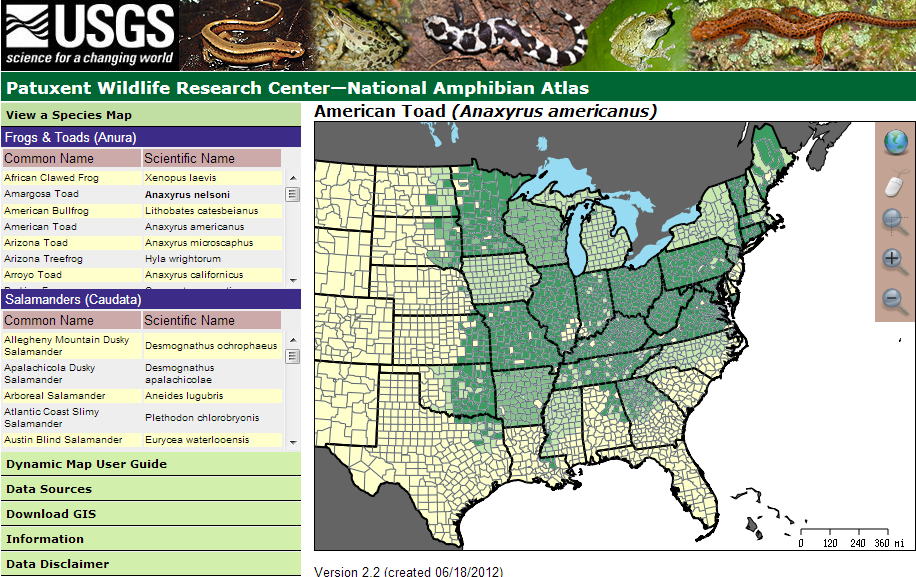
Task: Click scientific name Desmognathus ochrophaeus
Action: pyautogui.click(x=211, y=346)
